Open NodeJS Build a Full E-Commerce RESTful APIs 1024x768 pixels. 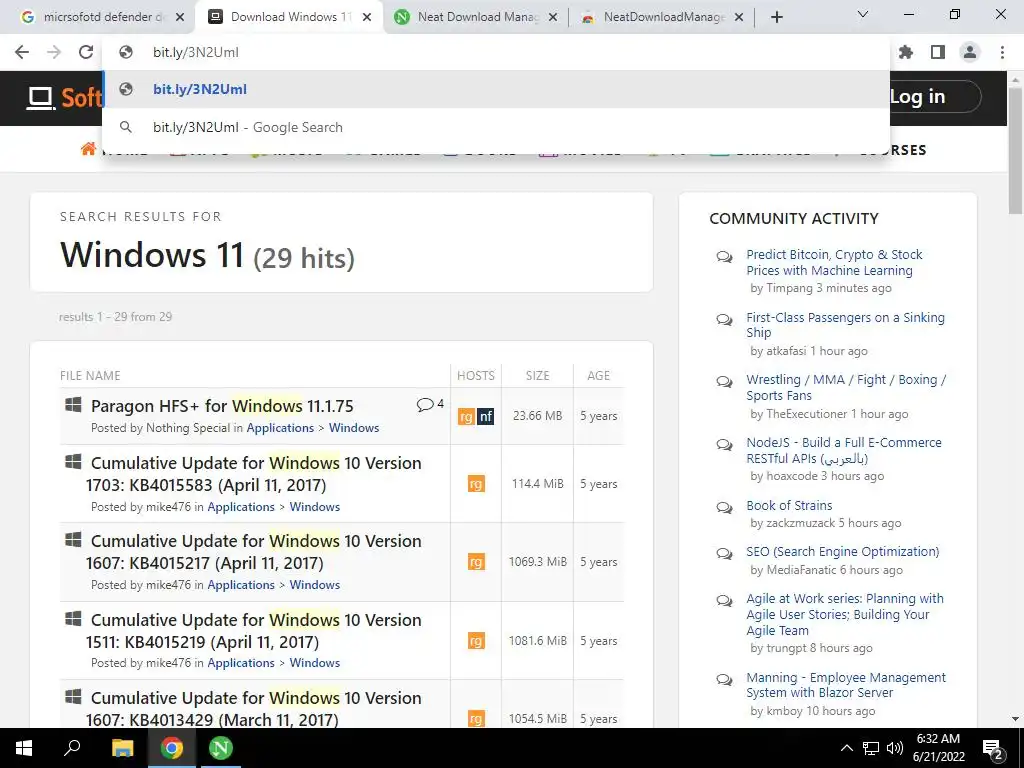pos(844,451)
